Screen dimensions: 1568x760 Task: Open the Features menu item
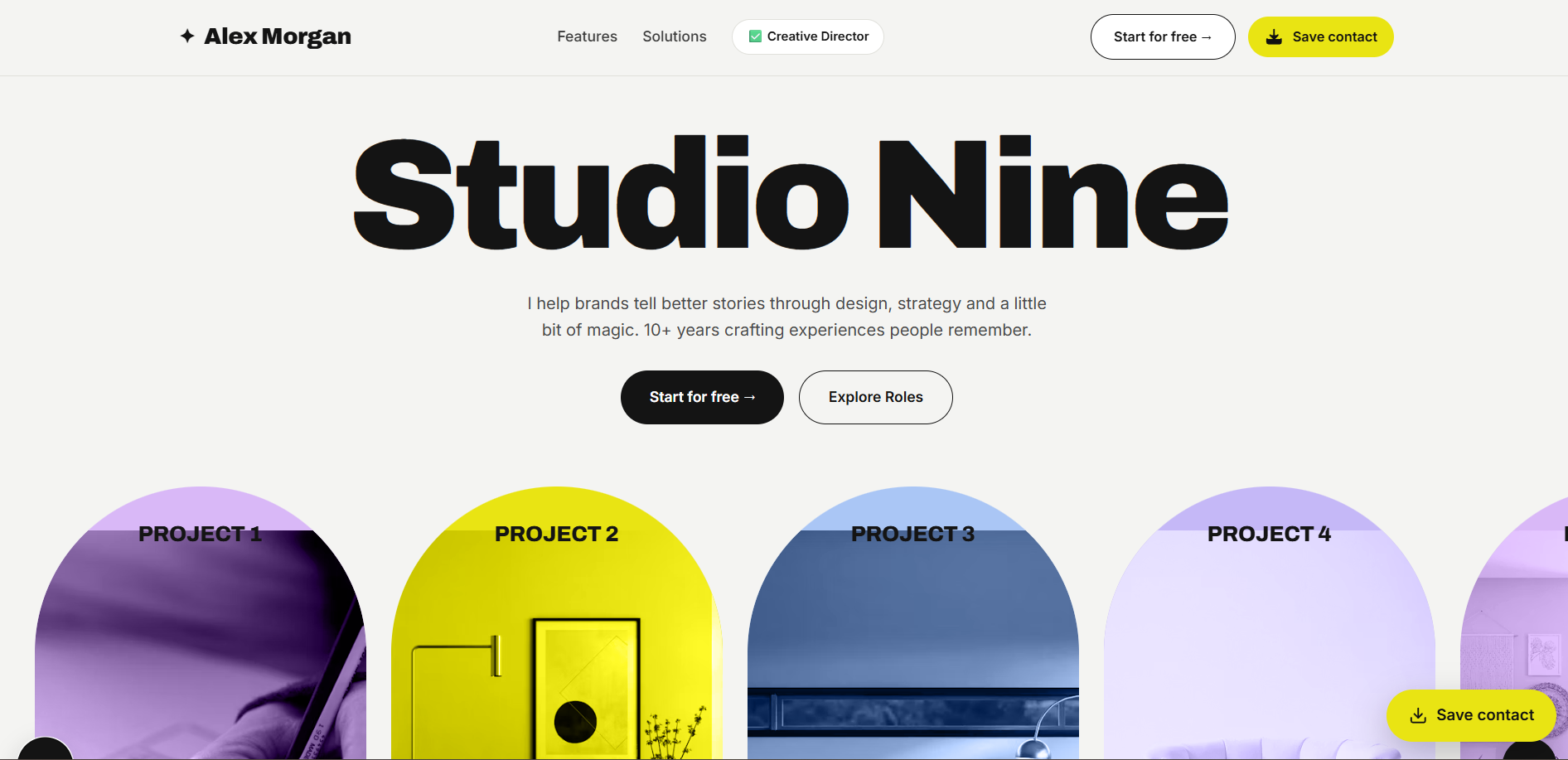click(x=587, y=36)
